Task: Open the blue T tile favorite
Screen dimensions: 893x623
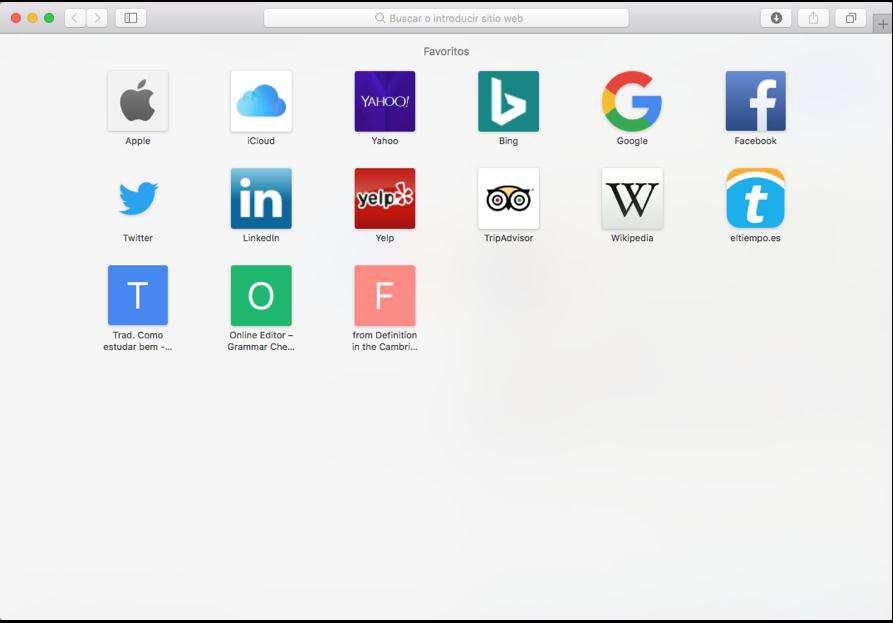Action: point(138,296)
